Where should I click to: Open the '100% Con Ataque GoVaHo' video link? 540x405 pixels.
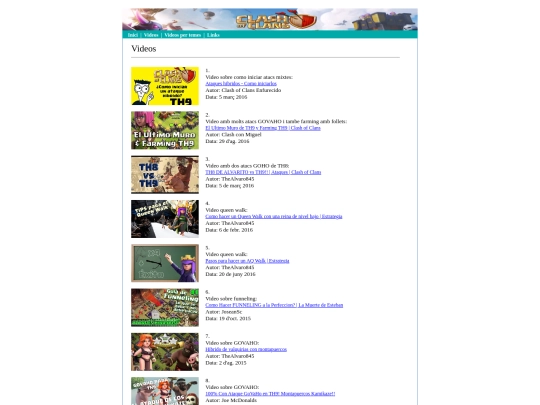[270, 394]
